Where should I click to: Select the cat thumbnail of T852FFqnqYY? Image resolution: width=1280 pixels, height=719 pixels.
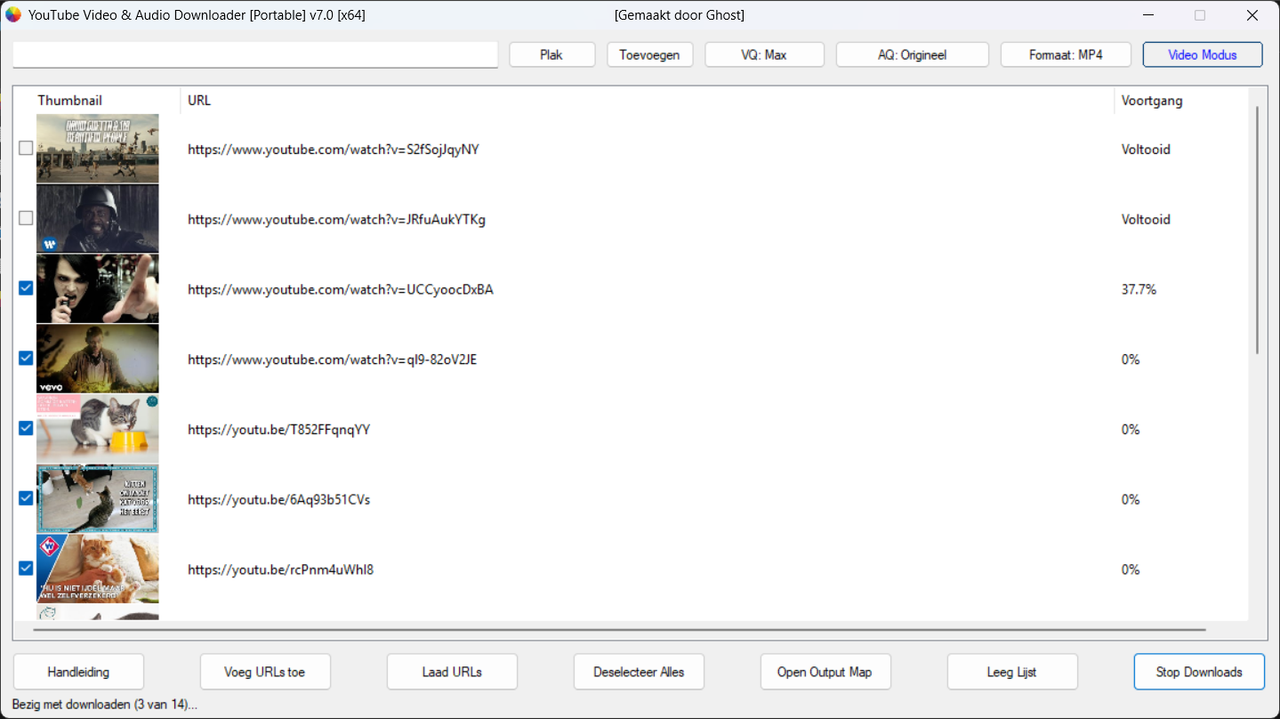click(97, 429)
